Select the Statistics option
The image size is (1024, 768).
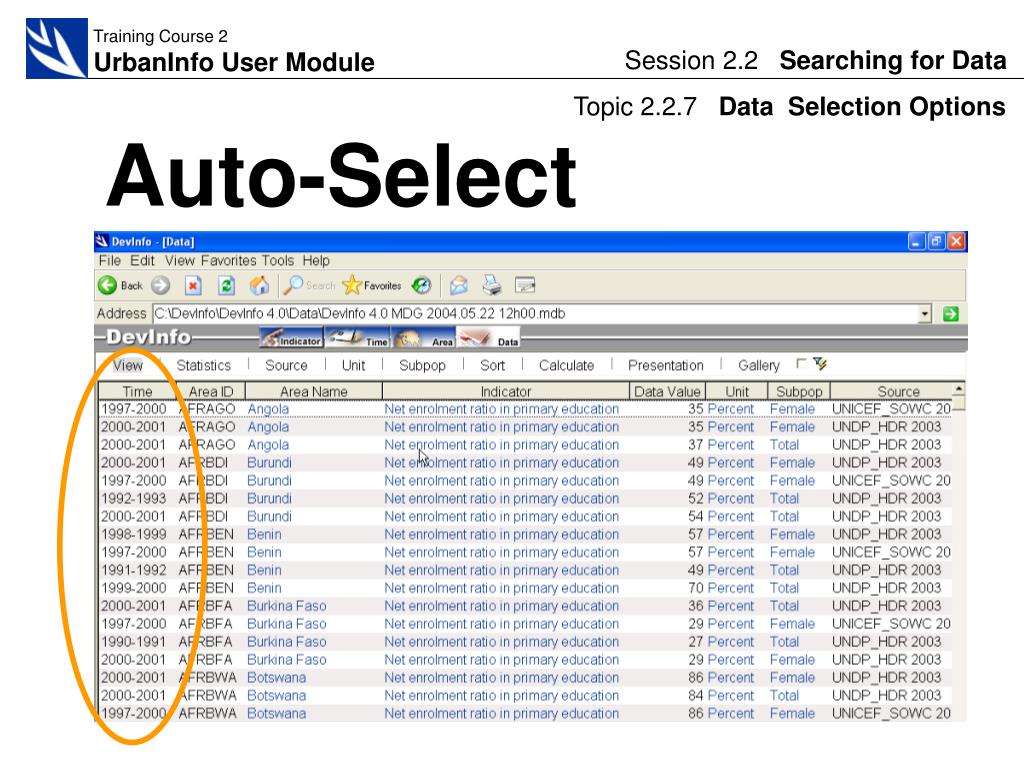tap(203, 365)
